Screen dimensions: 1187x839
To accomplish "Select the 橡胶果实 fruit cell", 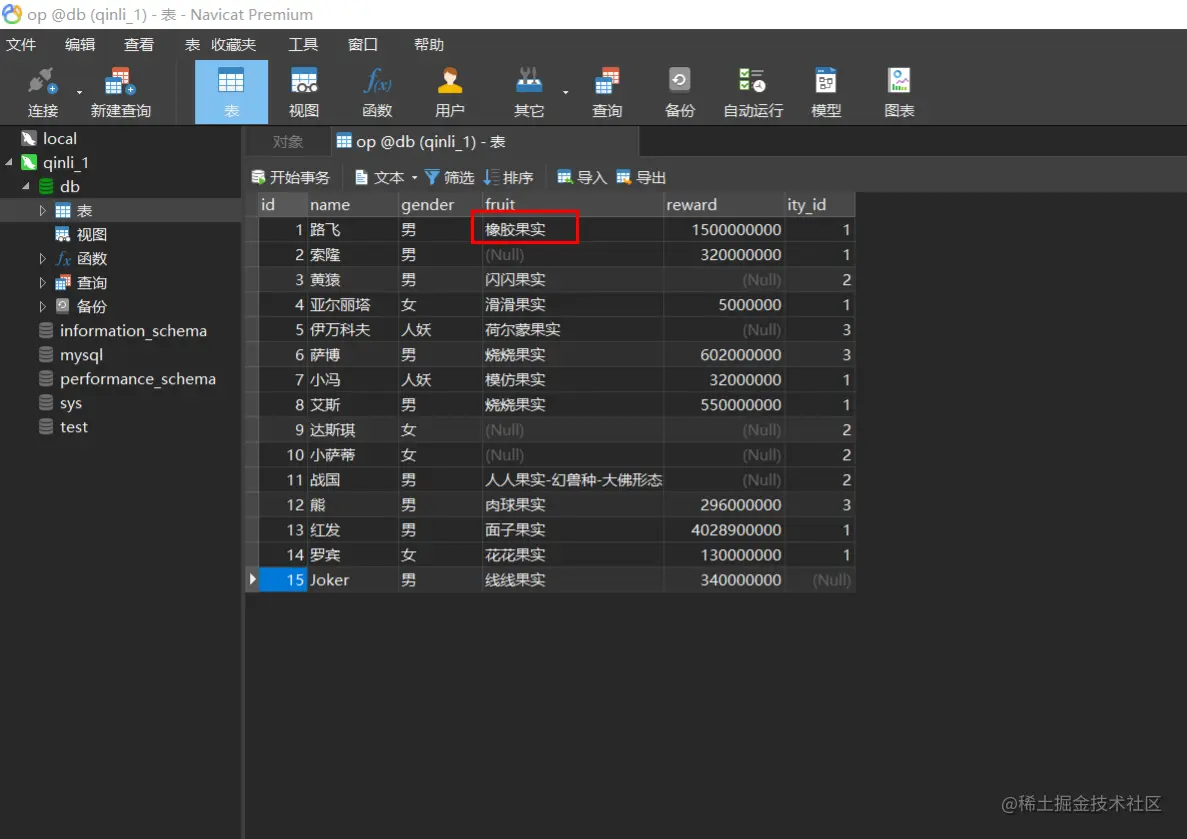I will [x=573, y=229].
